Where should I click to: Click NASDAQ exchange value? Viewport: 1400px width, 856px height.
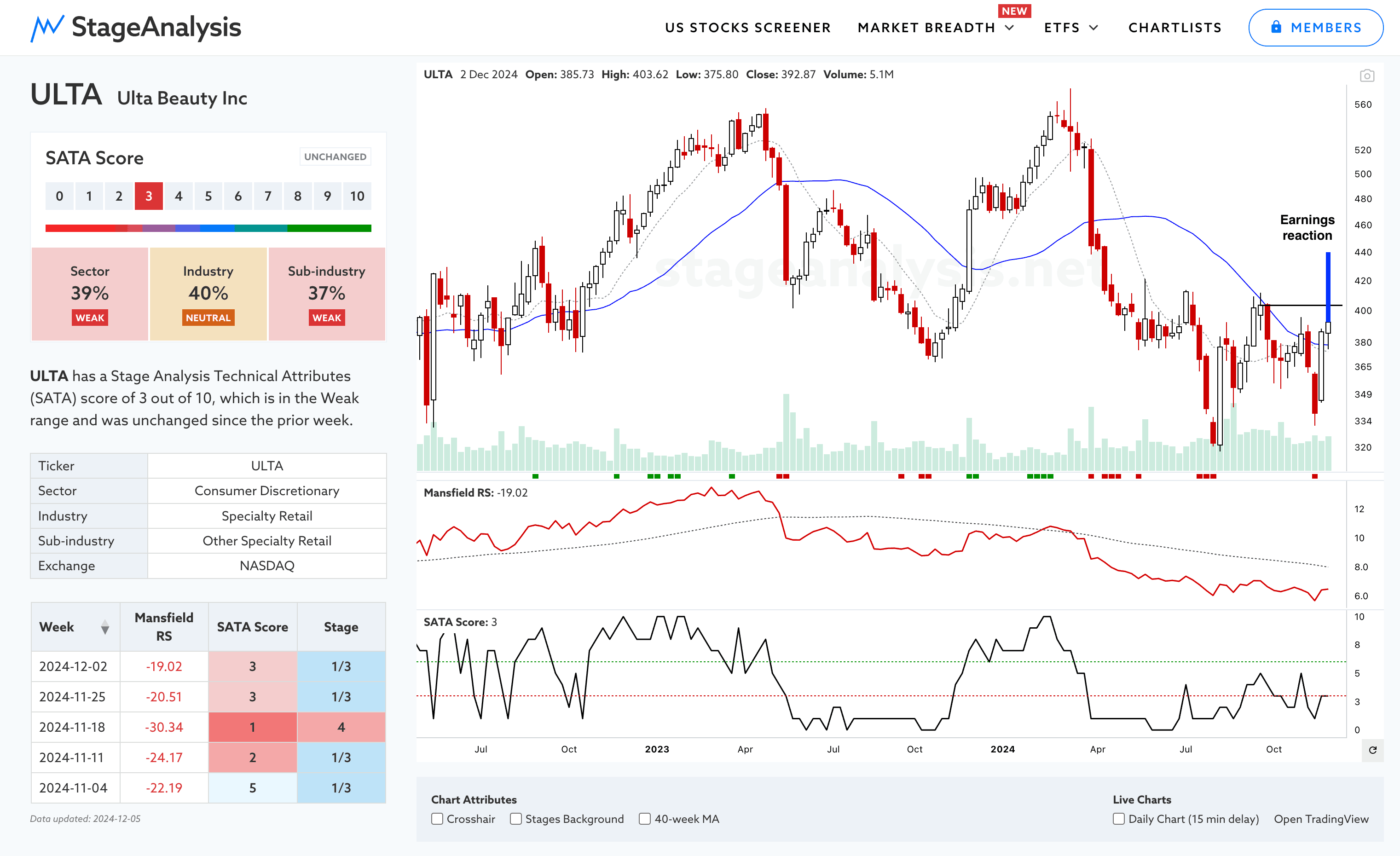266,566
